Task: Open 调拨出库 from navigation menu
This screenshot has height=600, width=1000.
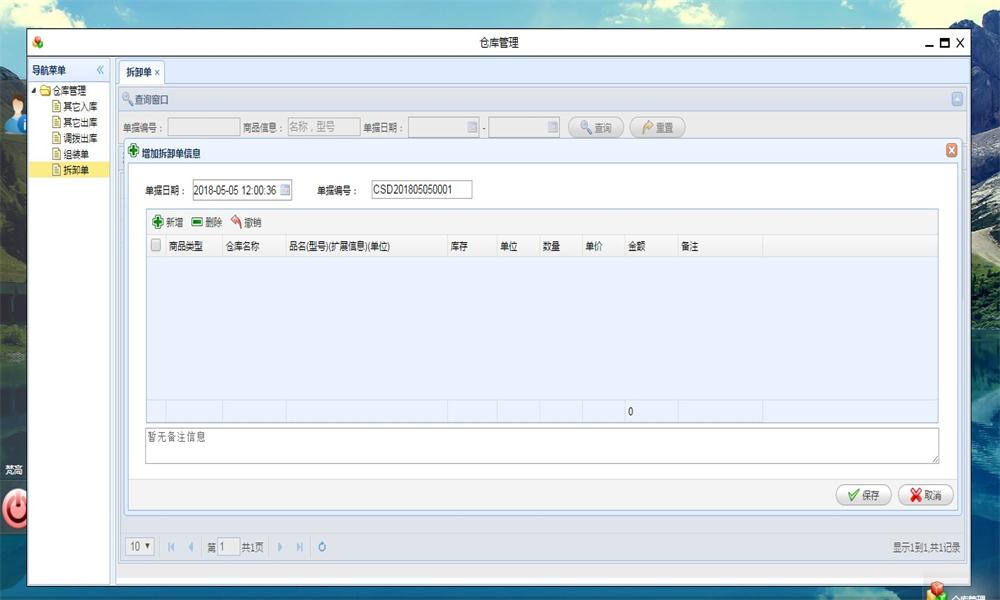Action: click(x=80, y=138)
